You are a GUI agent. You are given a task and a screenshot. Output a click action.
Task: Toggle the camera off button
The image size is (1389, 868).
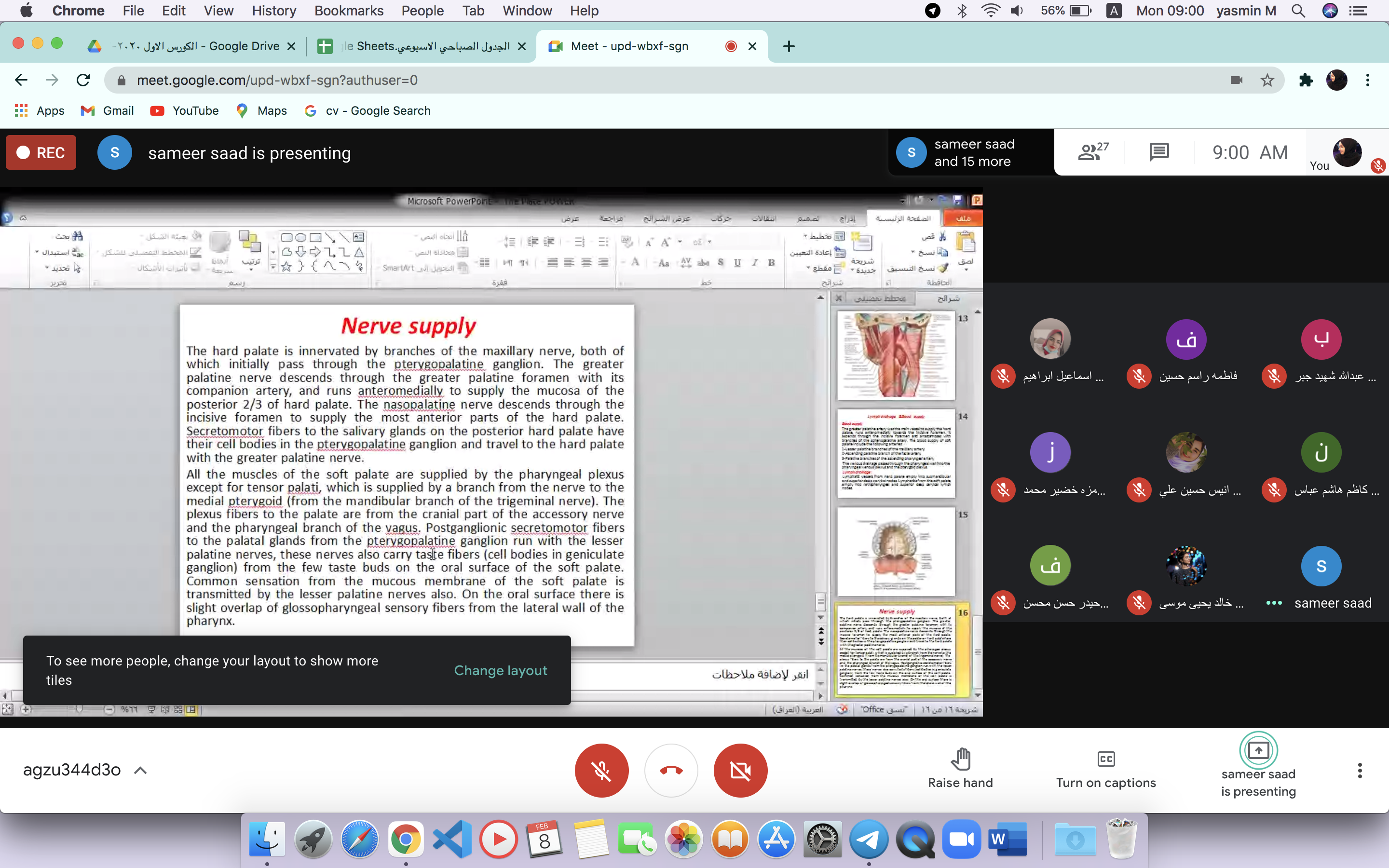[740, 770]
